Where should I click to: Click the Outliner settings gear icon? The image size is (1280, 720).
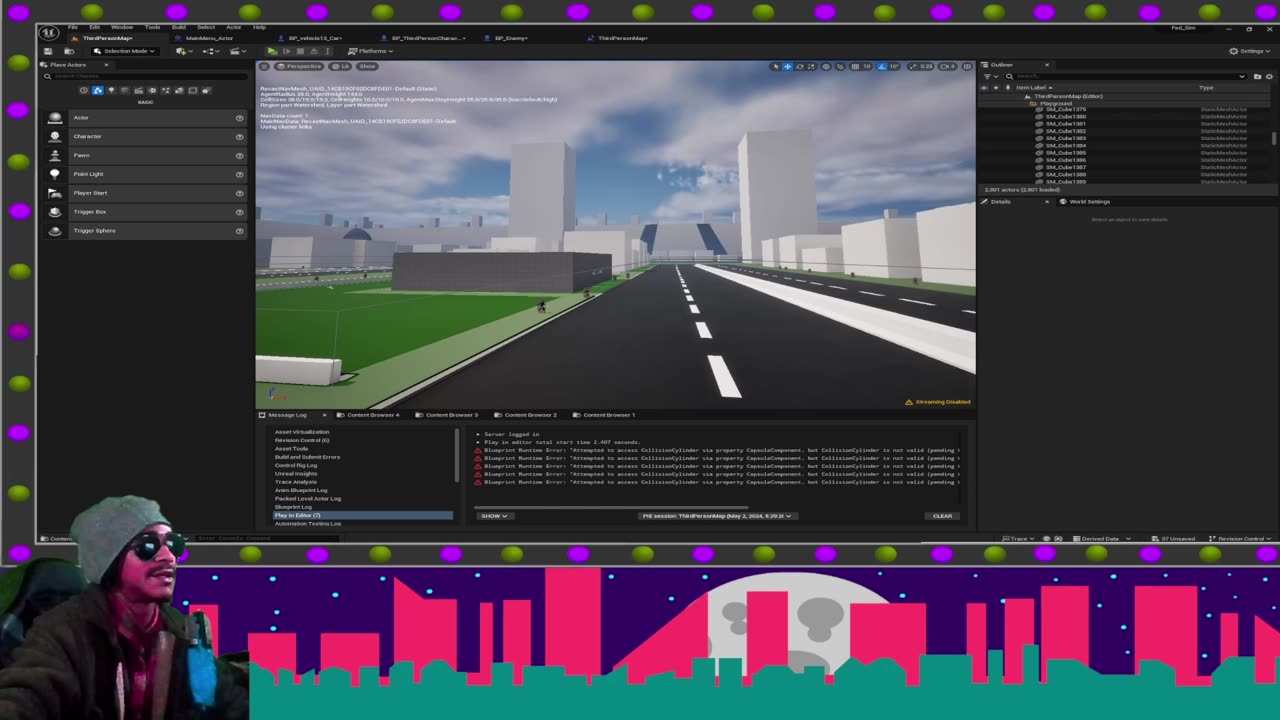[x=1269, y=76]
